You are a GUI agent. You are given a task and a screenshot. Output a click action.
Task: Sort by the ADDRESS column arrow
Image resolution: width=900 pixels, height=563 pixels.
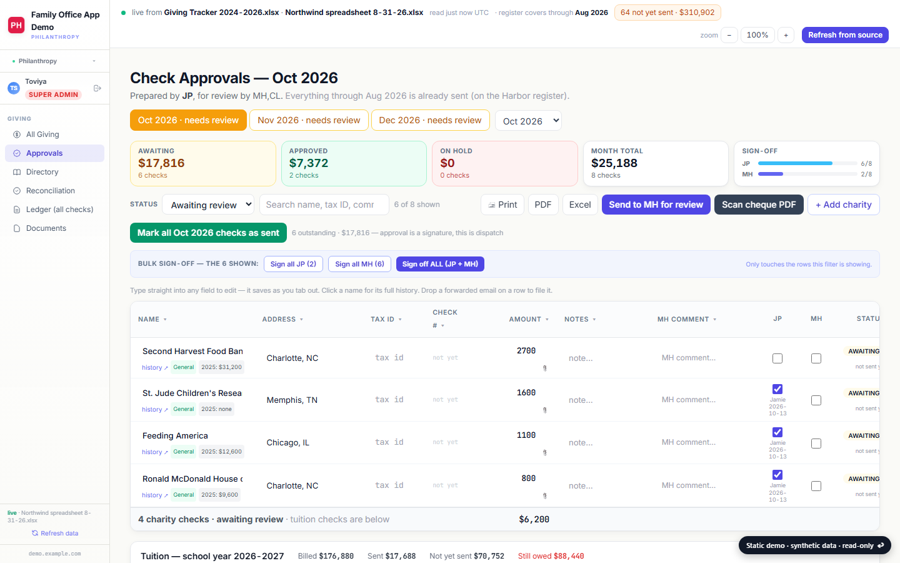point(301,320)
